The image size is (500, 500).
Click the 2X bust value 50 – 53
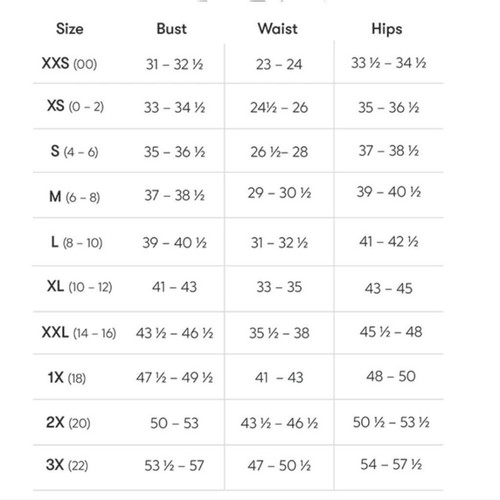point(174,423)
